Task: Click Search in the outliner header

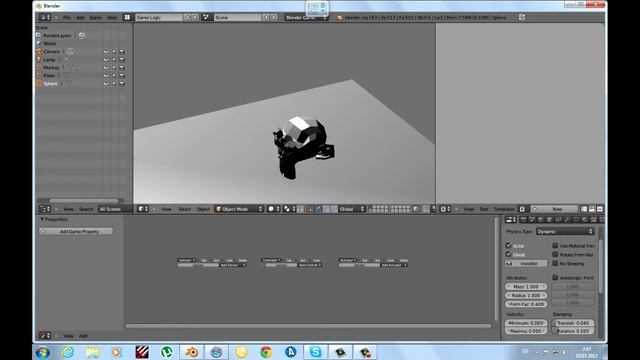Action: [86, 209]
